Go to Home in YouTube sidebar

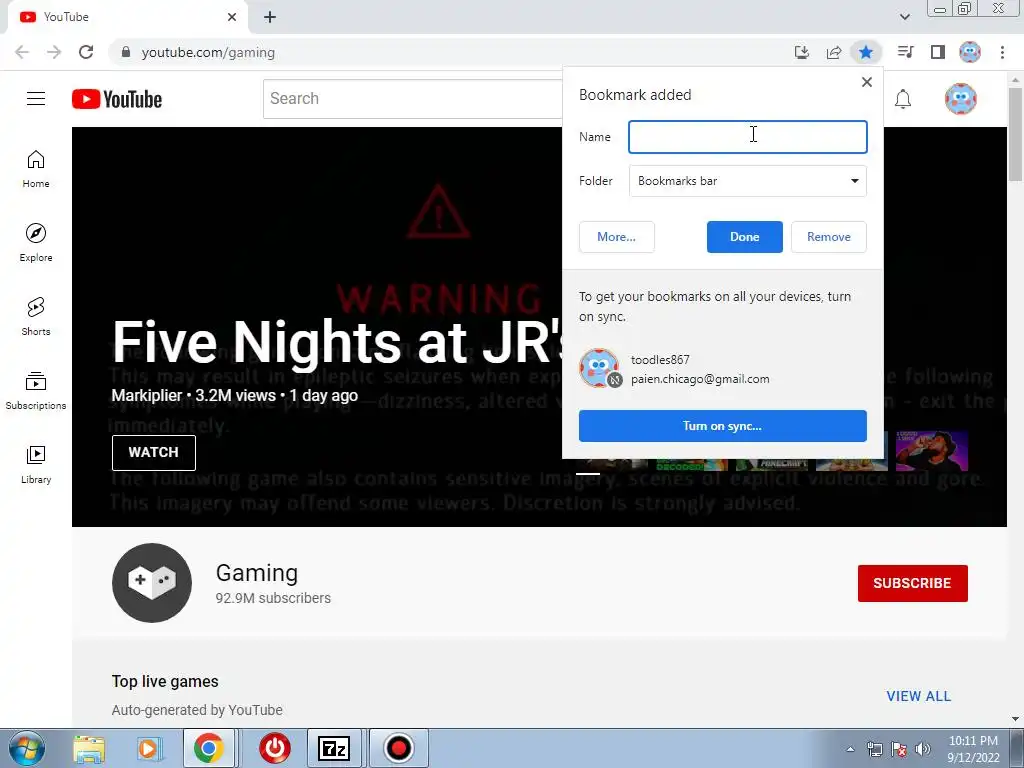(x=36, y=169)
